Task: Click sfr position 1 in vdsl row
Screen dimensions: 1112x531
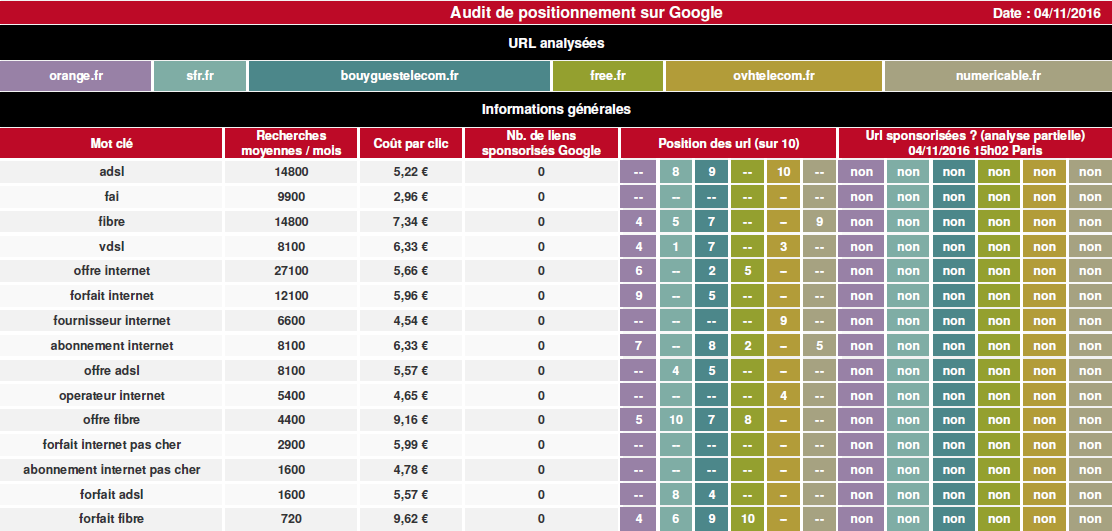Action: coord(676,246)
